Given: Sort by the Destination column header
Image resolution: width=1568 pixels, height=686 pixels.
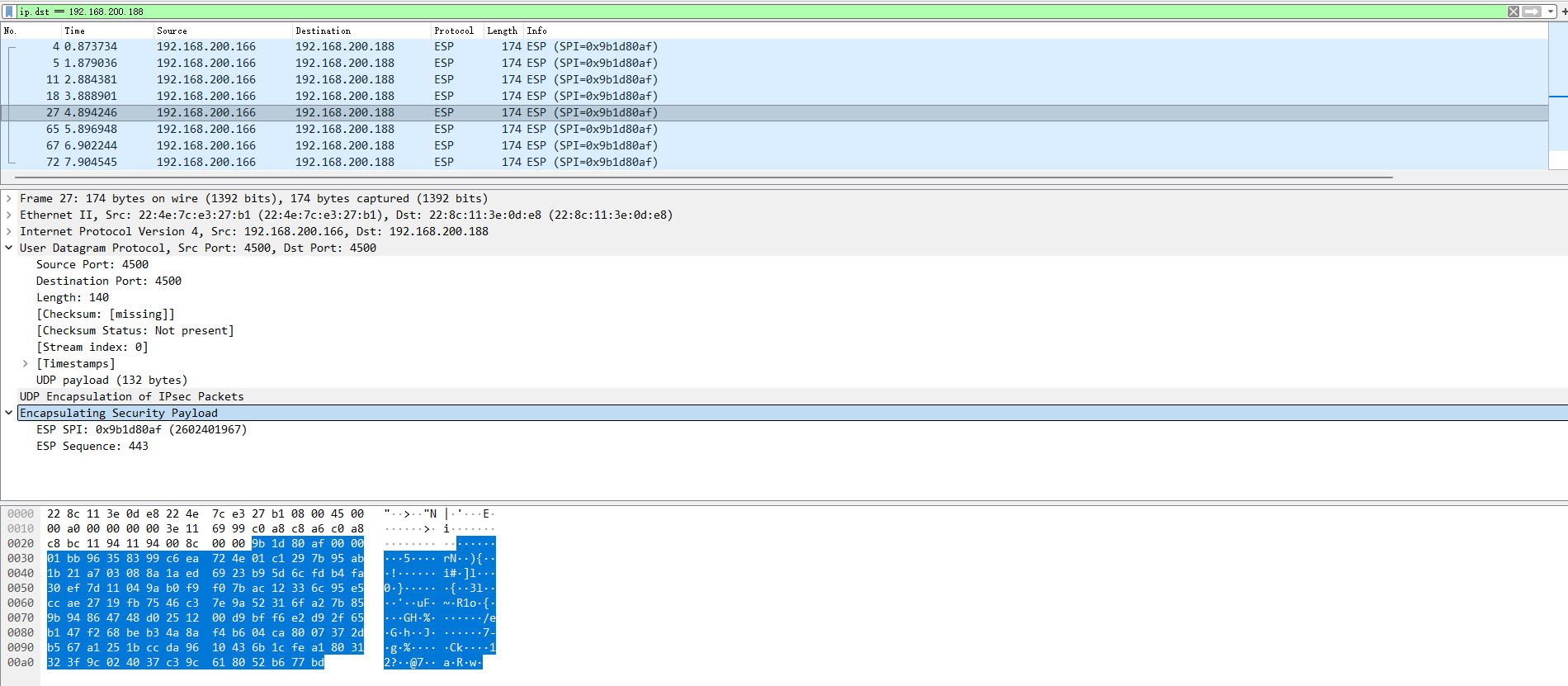Looking at the screenshot, I should tap(362, 31).
